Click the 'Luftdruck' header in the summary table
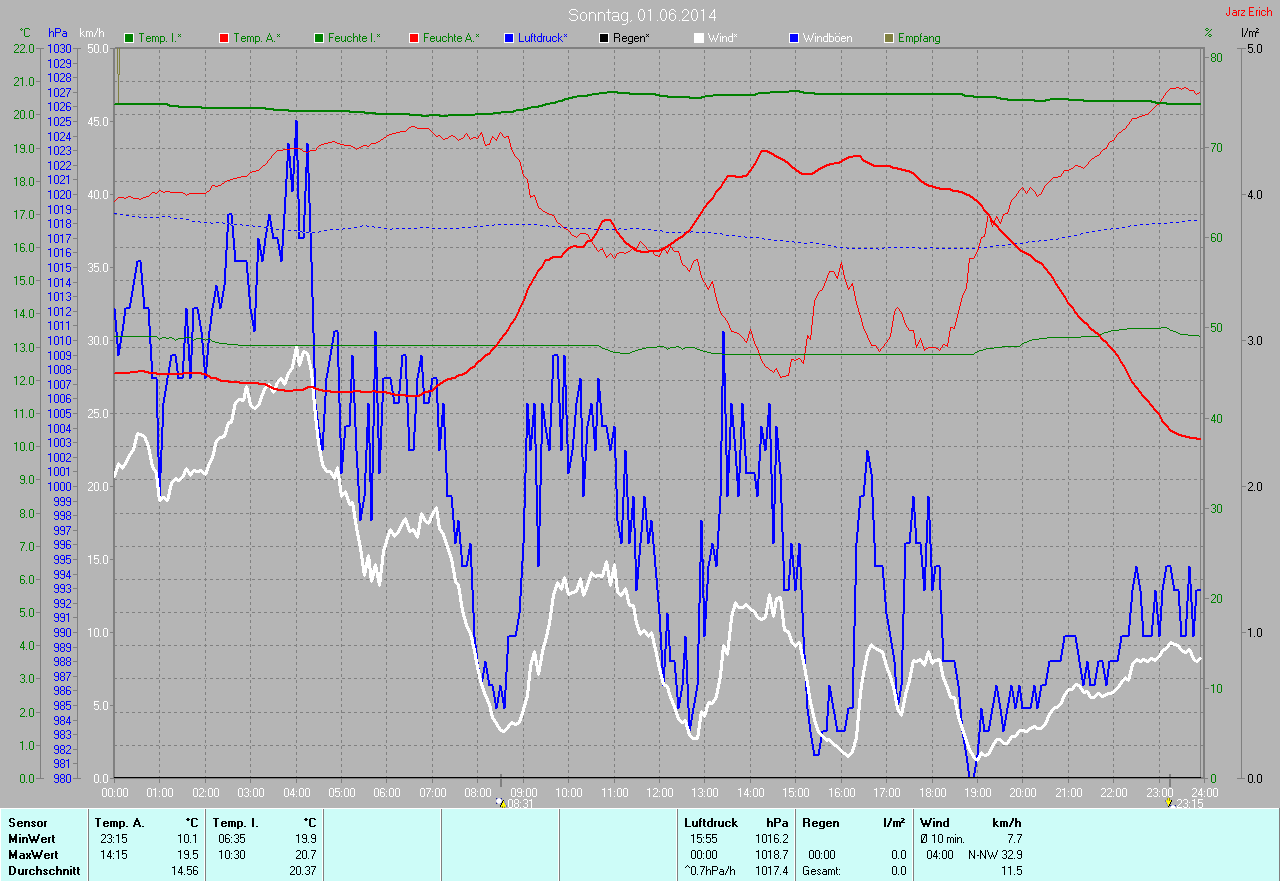Image resolution: width=1280 pixels, height=881 pixels. pos(710,823)
